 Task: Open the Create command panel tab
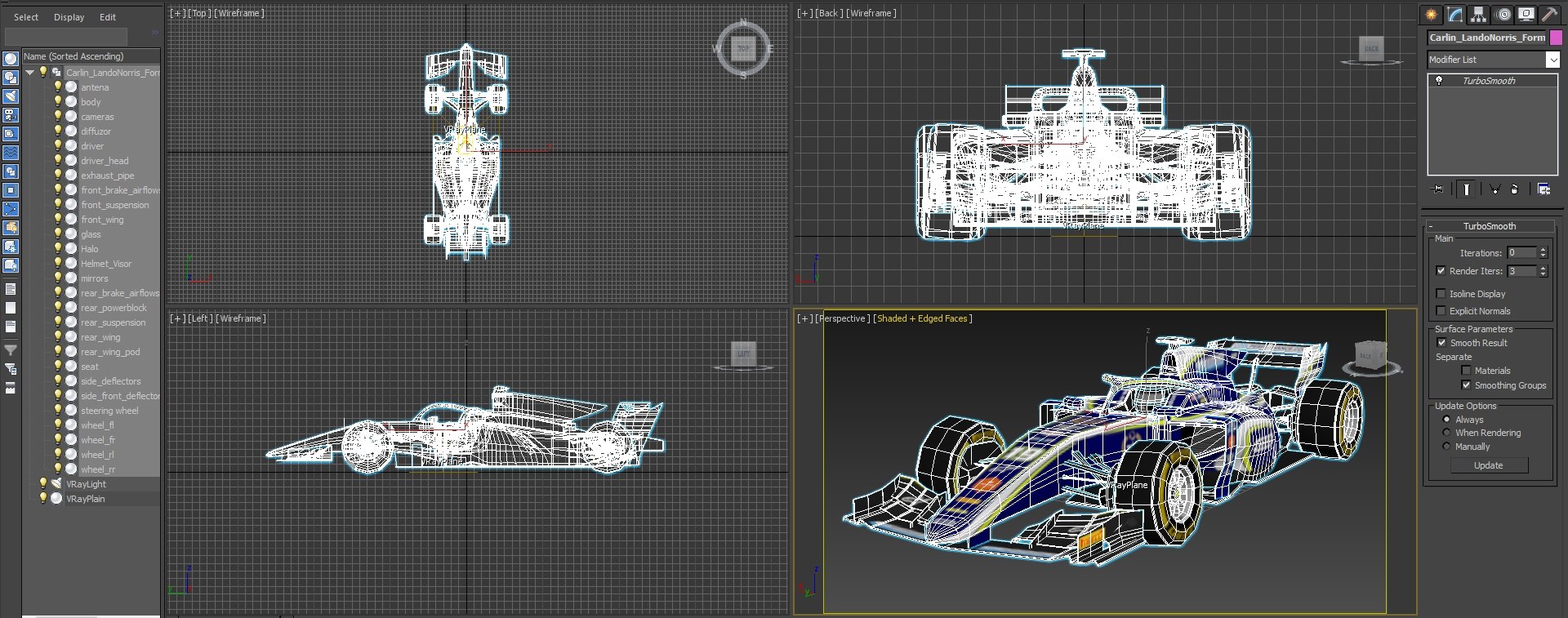coord(1431,15)
